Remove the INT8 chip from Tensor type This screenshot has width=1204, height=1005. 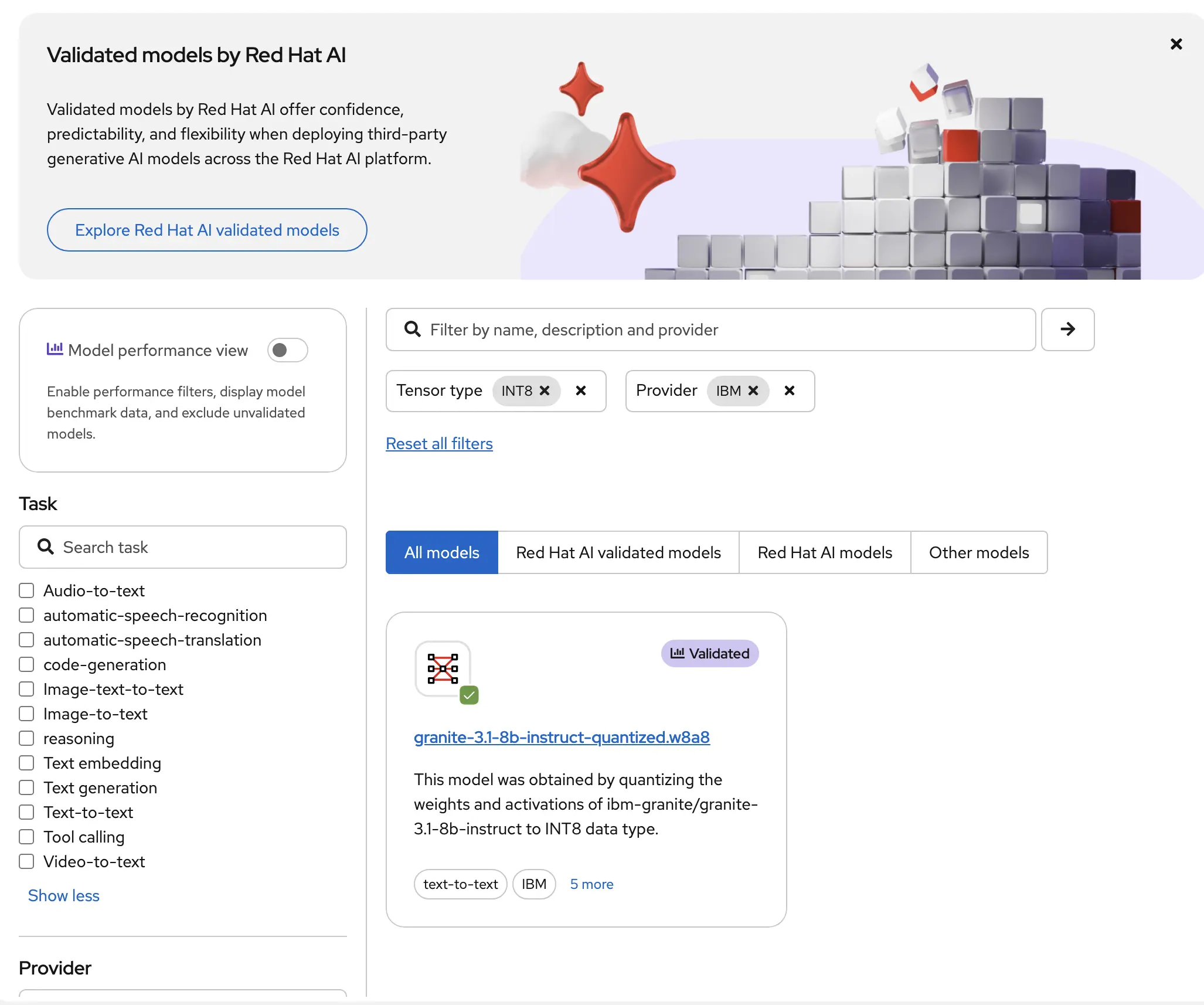point(545,391)
